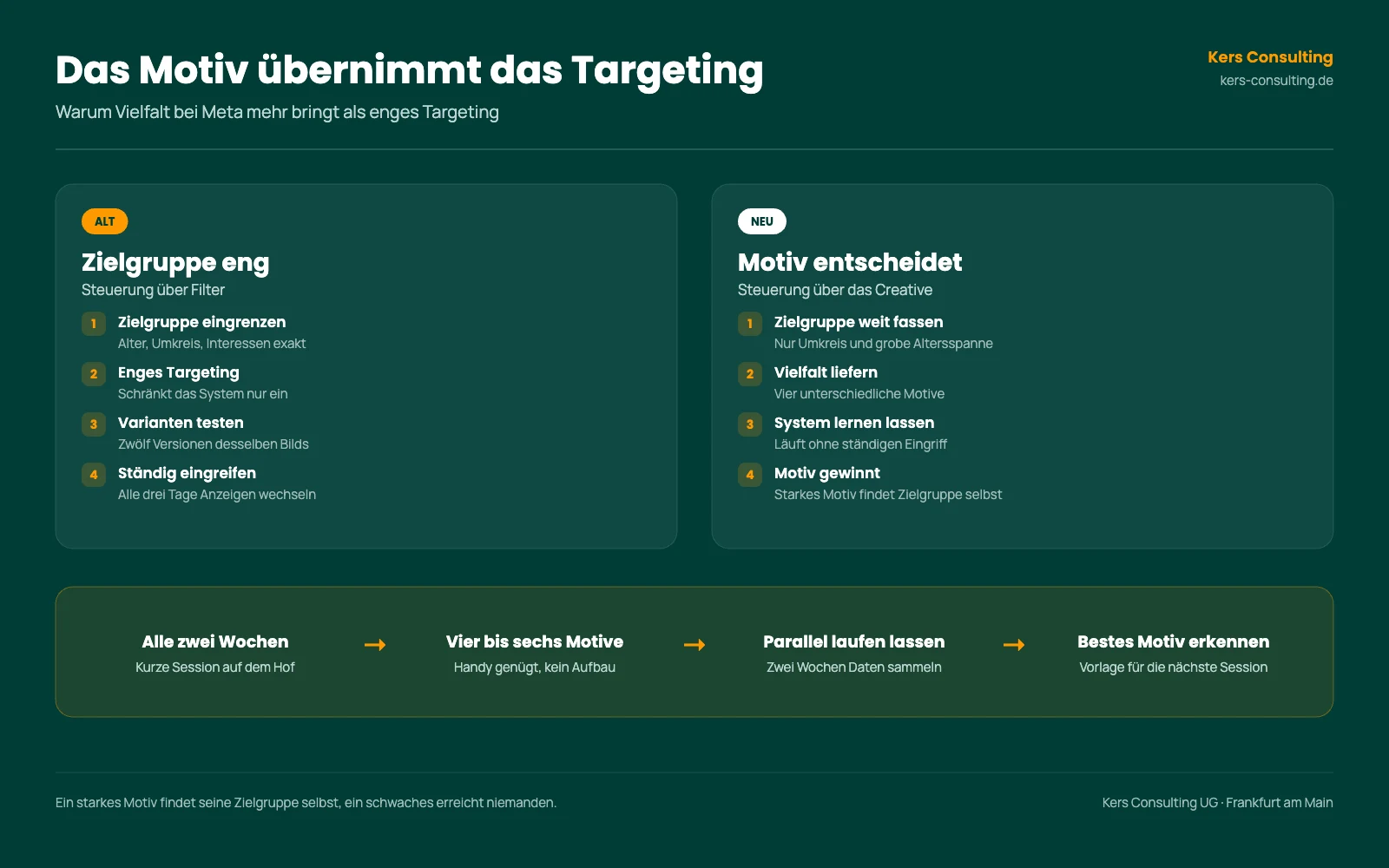
Task: Select the number 1 badge beside Zielgruppe eingrenzen
Action: 94,324
